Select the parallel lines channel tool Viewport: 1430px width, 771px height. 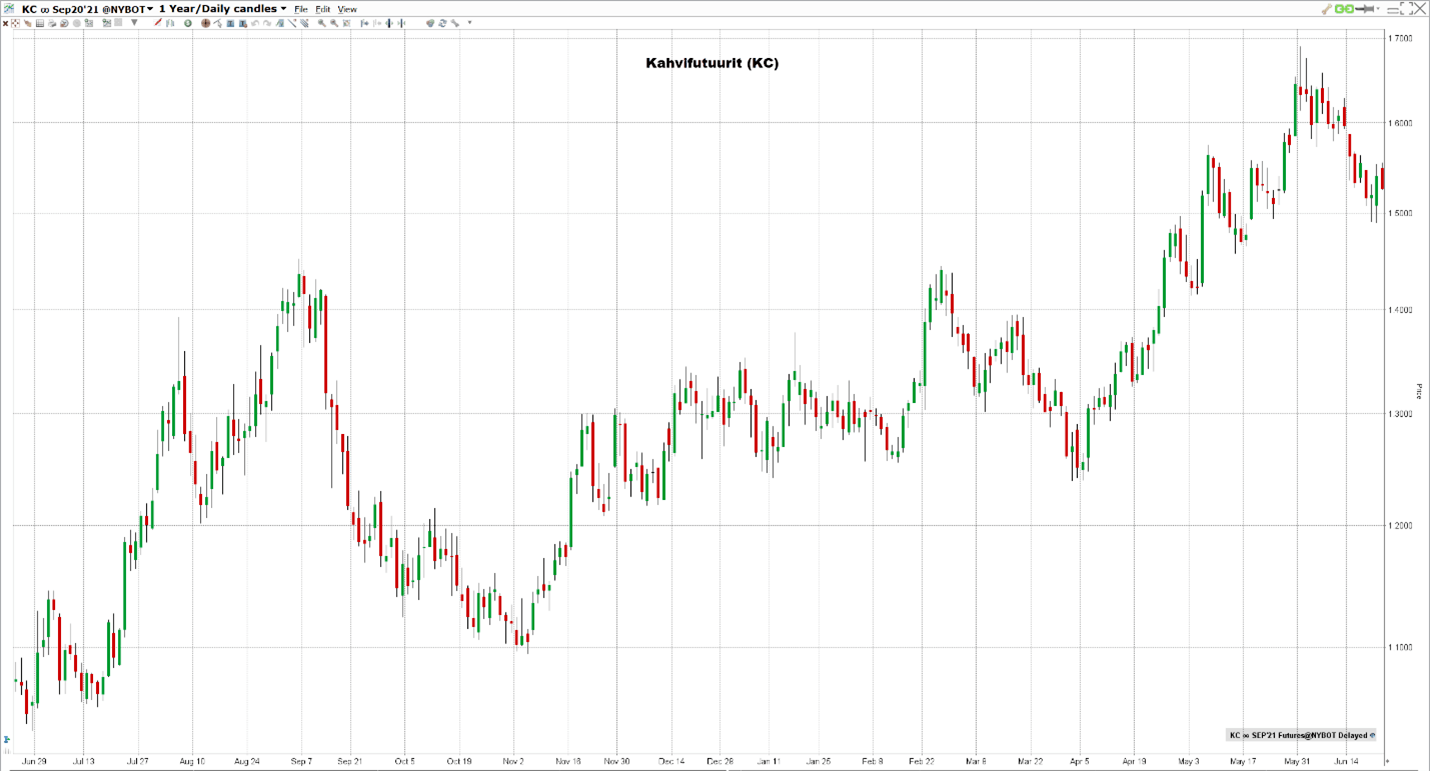305,23
